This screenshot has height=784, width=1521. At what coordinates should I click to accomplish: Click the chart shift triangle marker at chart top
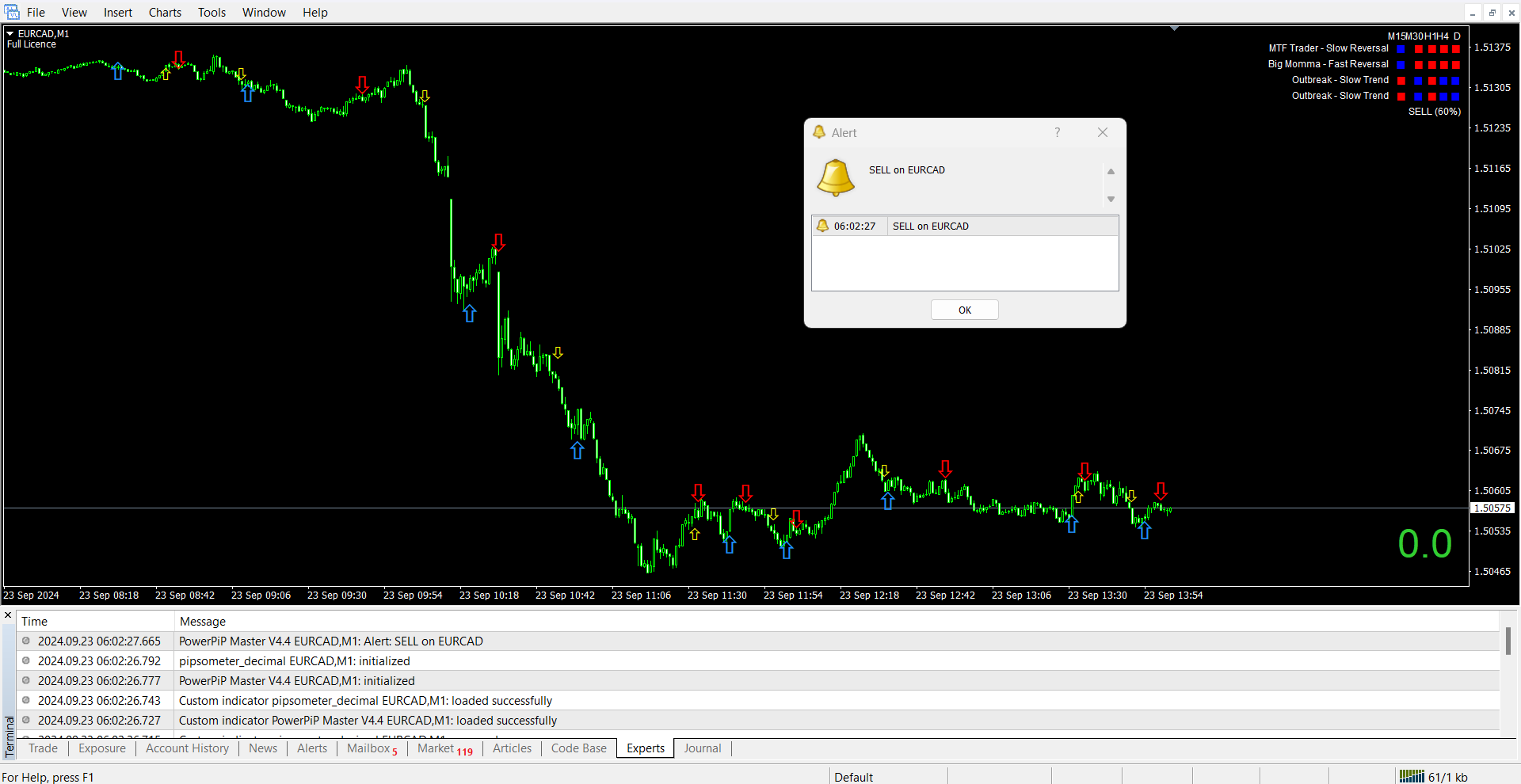coord(1174,29)
